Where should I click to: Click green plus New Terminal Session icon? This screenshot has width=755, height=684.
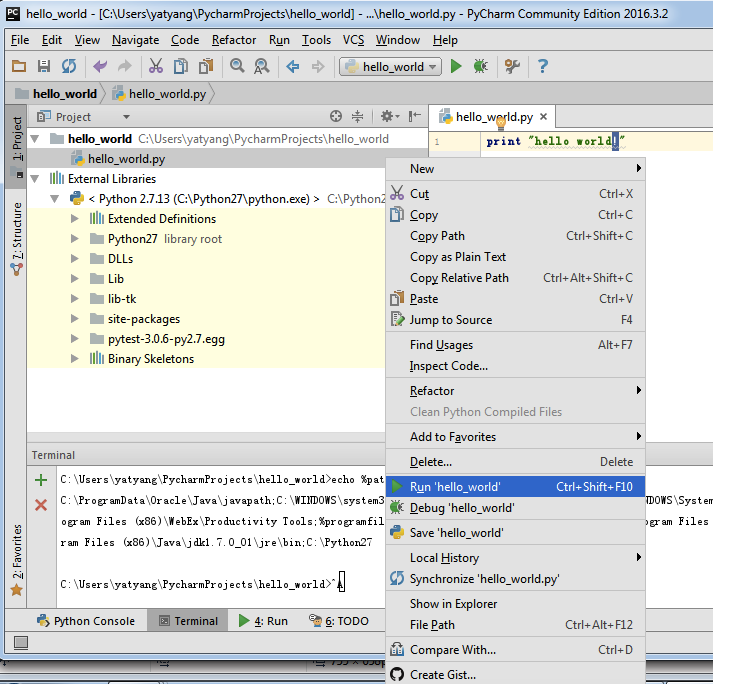coord(41,480)
